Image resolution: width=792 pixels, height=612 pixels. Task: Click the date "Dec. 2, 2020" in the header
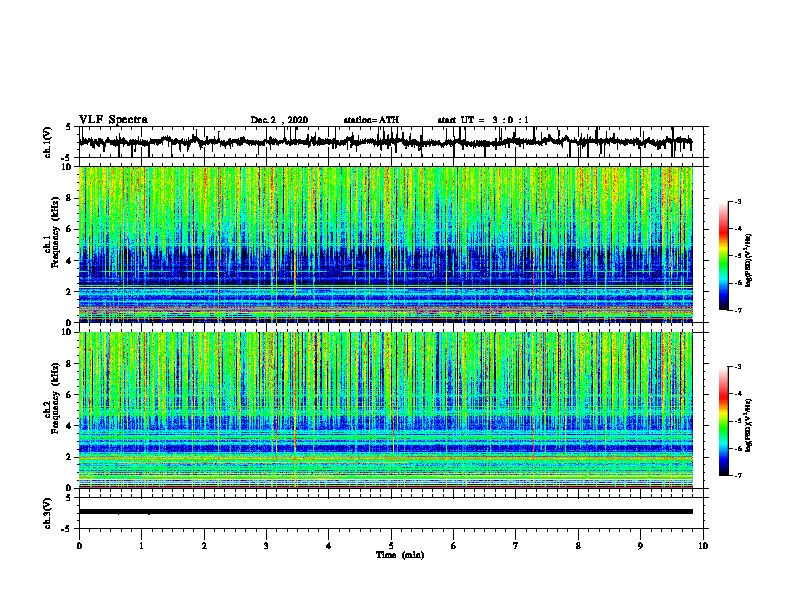tap(279, 120)
